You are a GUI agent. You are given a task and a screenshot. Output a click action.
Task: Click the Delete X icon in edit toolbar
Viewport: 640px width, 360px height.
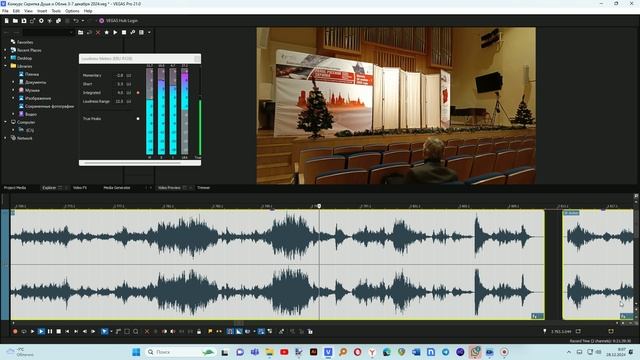pos(147,331)
